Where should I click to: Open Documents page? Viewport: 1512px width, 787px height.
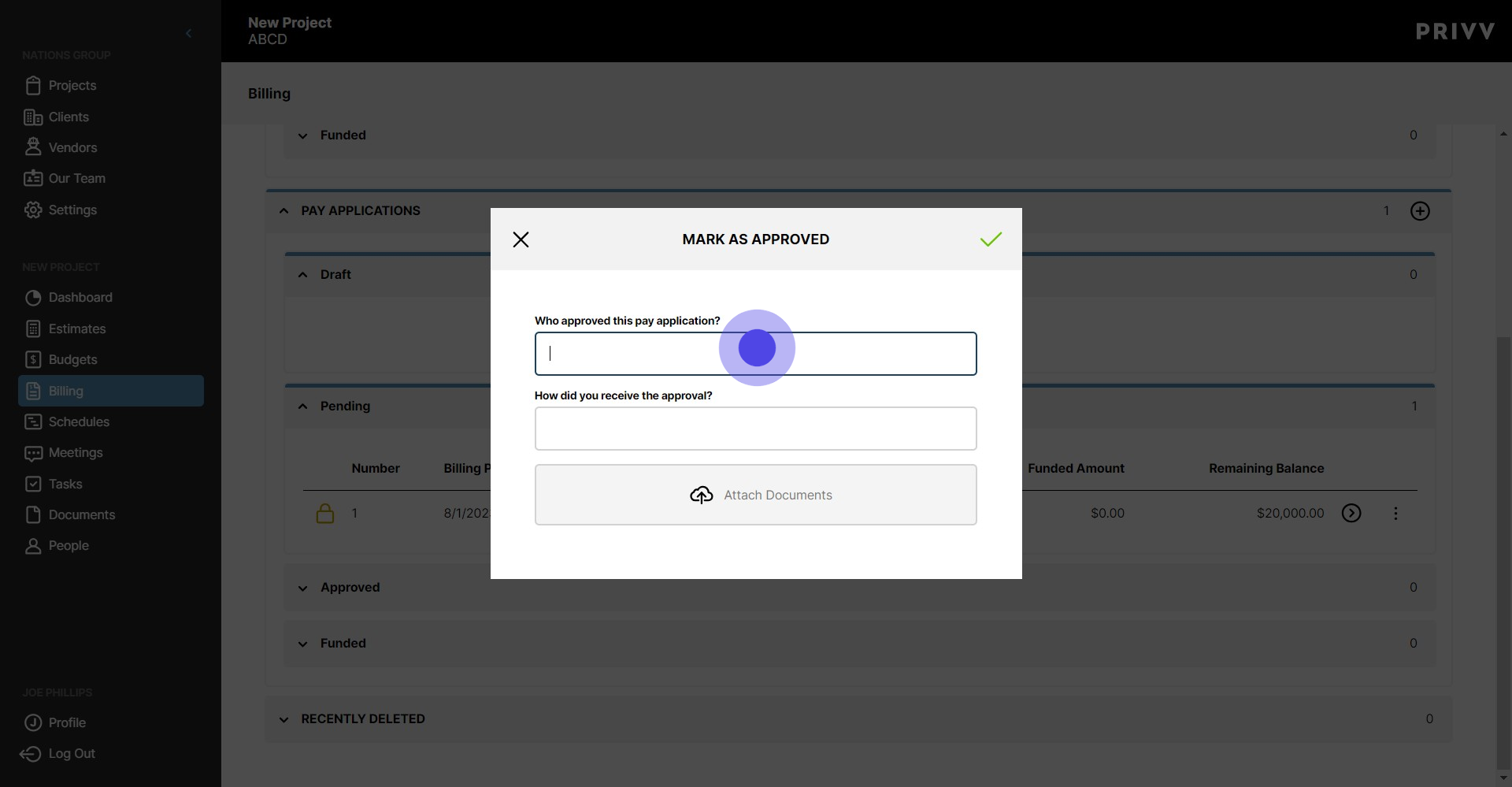pyautogui.click(x=82, y=514)
